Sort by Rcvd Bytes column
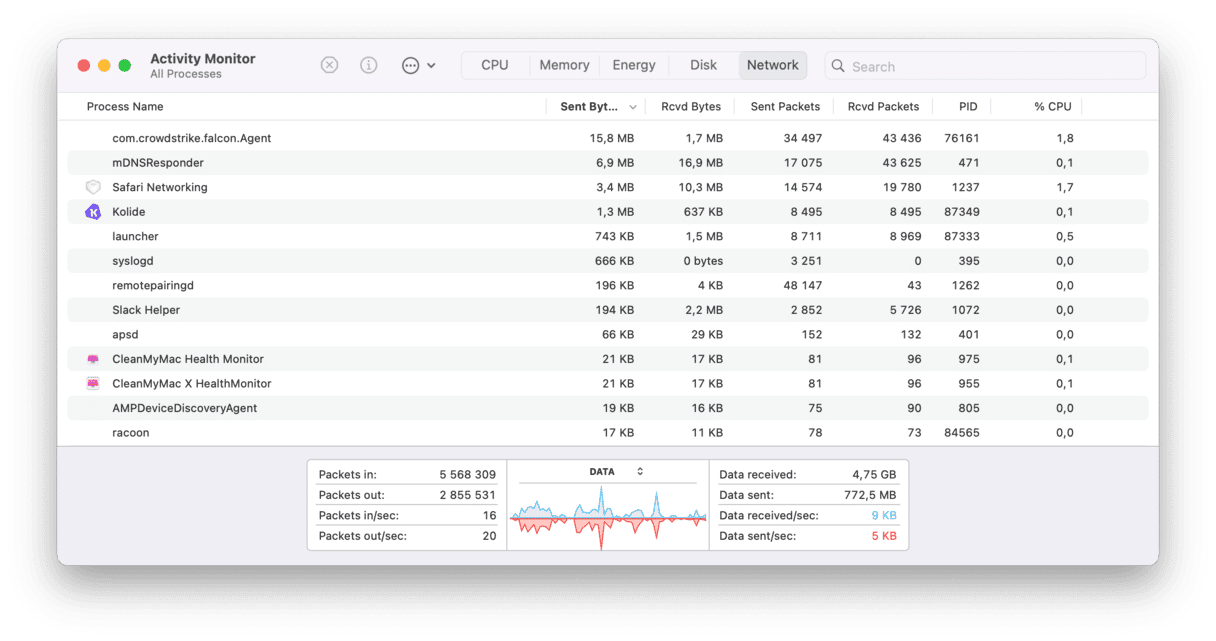The height and width of the screenshot is (641, 1216). 691,106
